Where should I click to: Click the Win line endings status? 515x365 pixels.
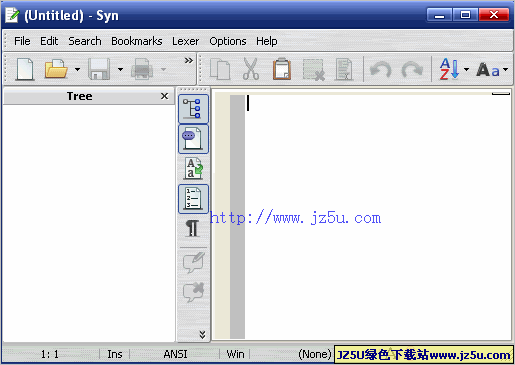pyautogui.click(x=235, y=354)
